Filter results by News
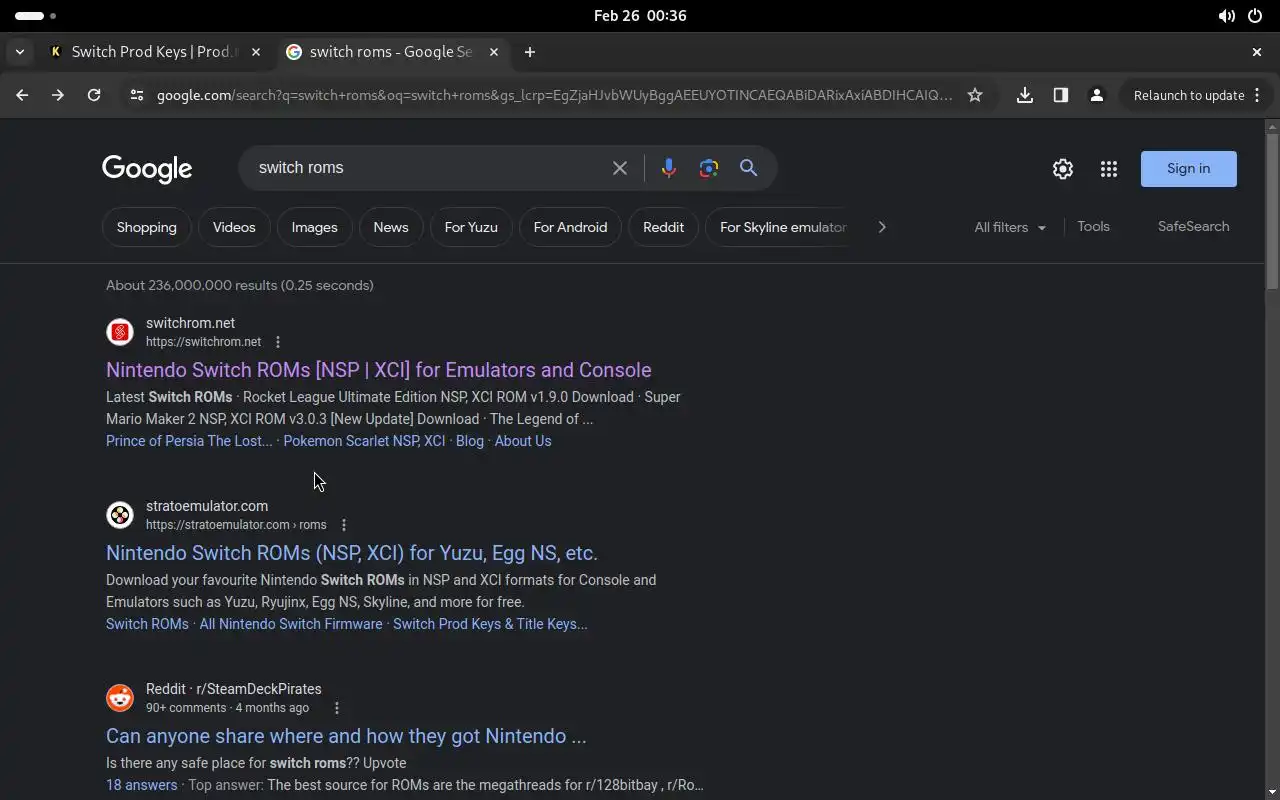Screen dimensions: 1280x800 point(391,227)
